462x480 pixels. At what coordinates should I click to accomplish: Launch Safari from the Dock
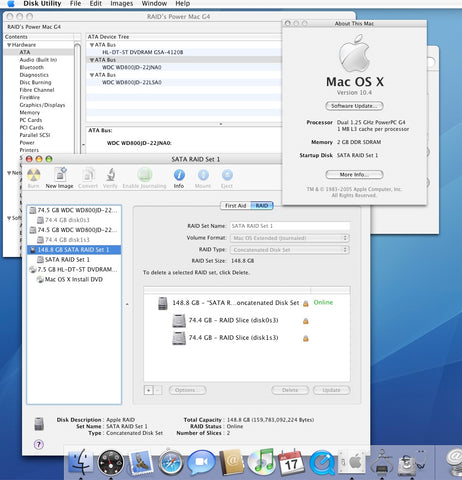pyautogui.click(x=171, y=463)
